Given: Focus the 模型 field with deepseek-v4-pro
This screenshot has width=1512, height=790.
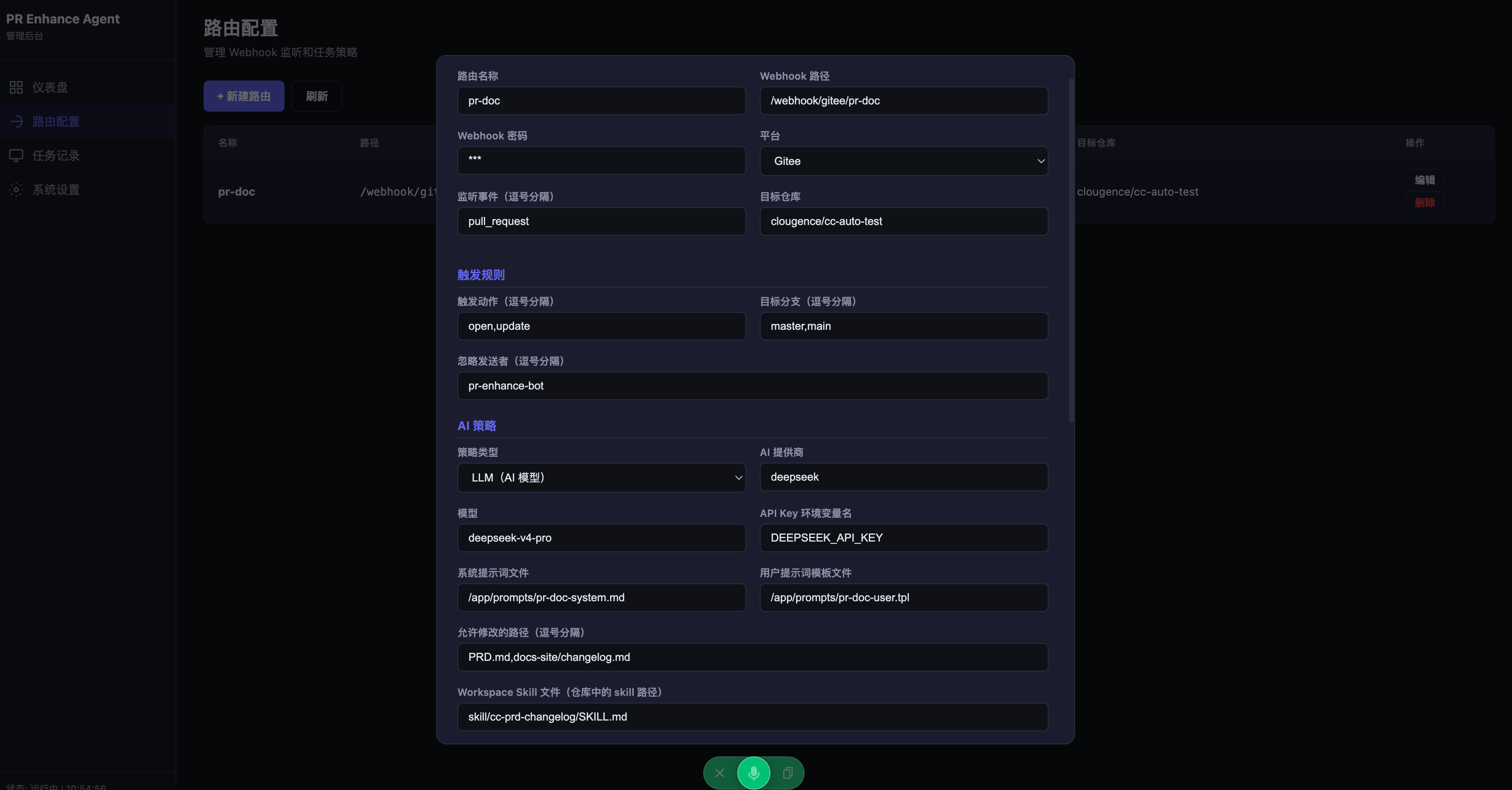Looking at the screenshot, I should pos(602,538).
